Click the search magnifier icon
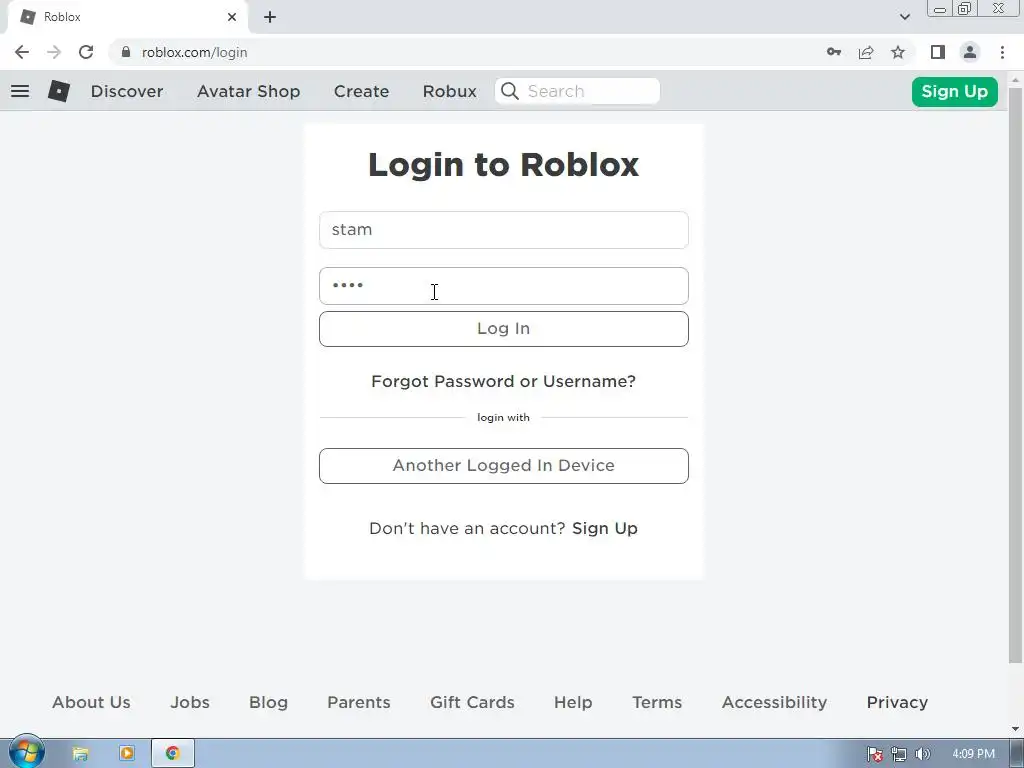The image size is (1024, 768). click(x=510, y=91)
